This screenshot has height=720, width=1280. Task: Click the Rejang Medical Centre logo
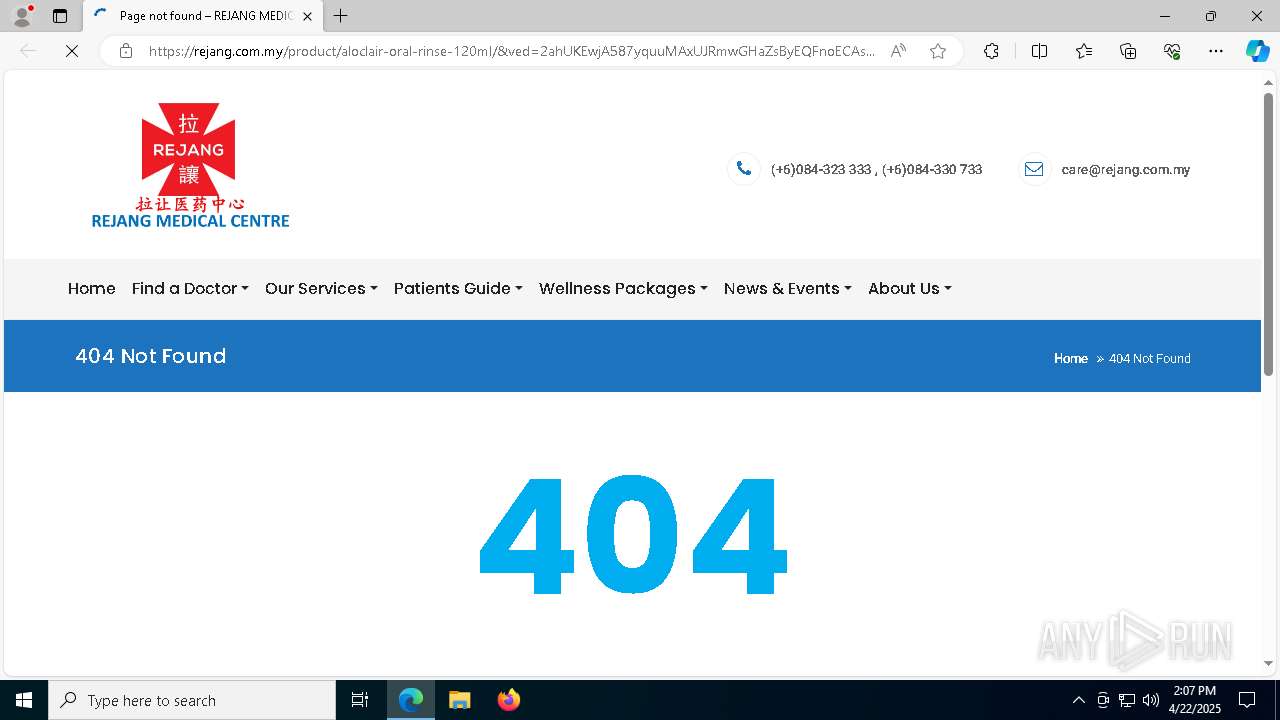point(190,166)
